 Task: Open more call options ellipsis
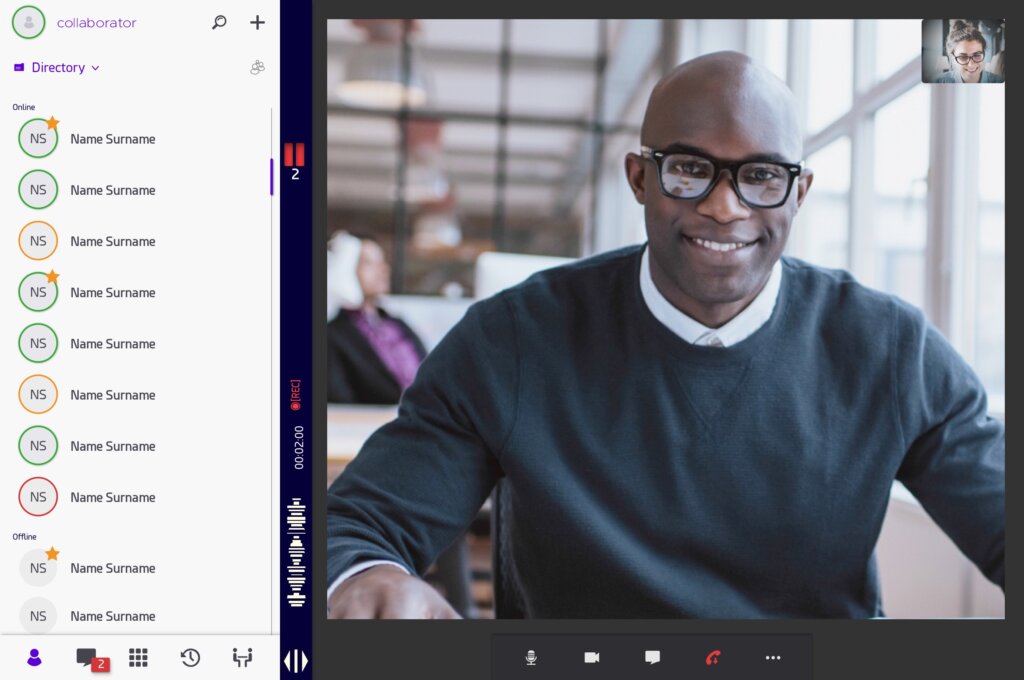coord(773,657)
